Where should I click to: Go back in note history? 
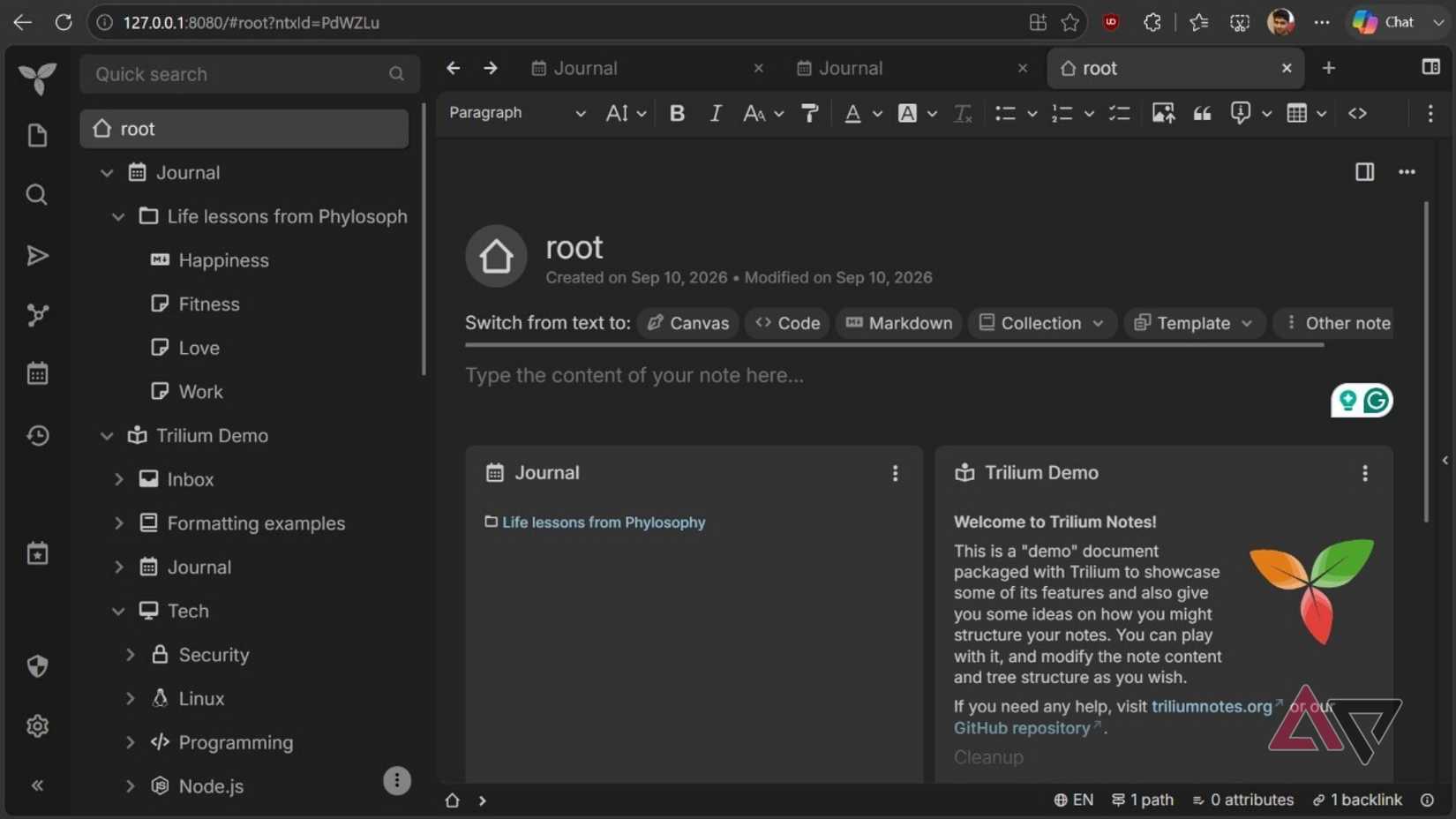(454, 68)
